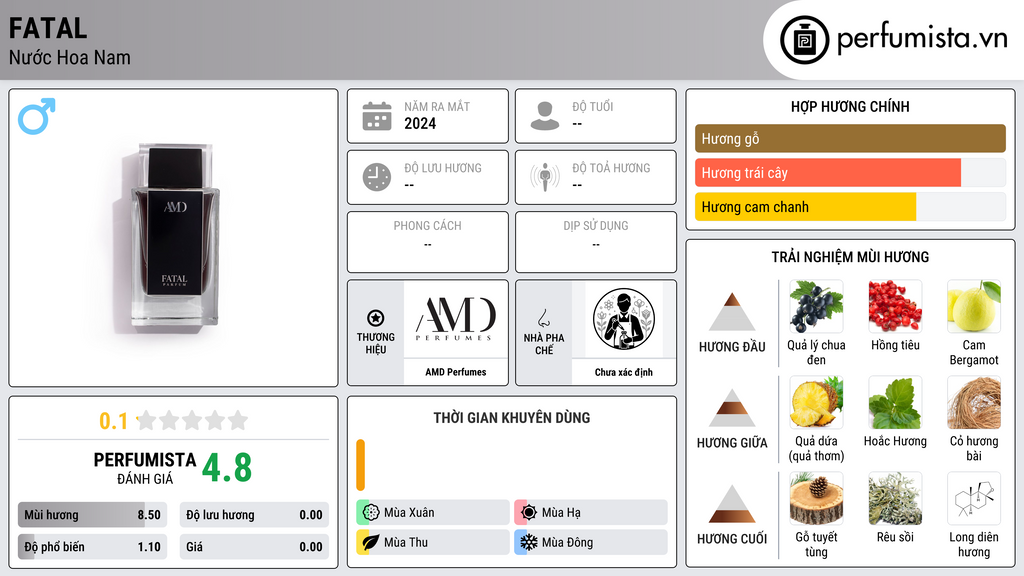
Task: Click the Mùa Xuân flower icon
Action: click(370, 513)
